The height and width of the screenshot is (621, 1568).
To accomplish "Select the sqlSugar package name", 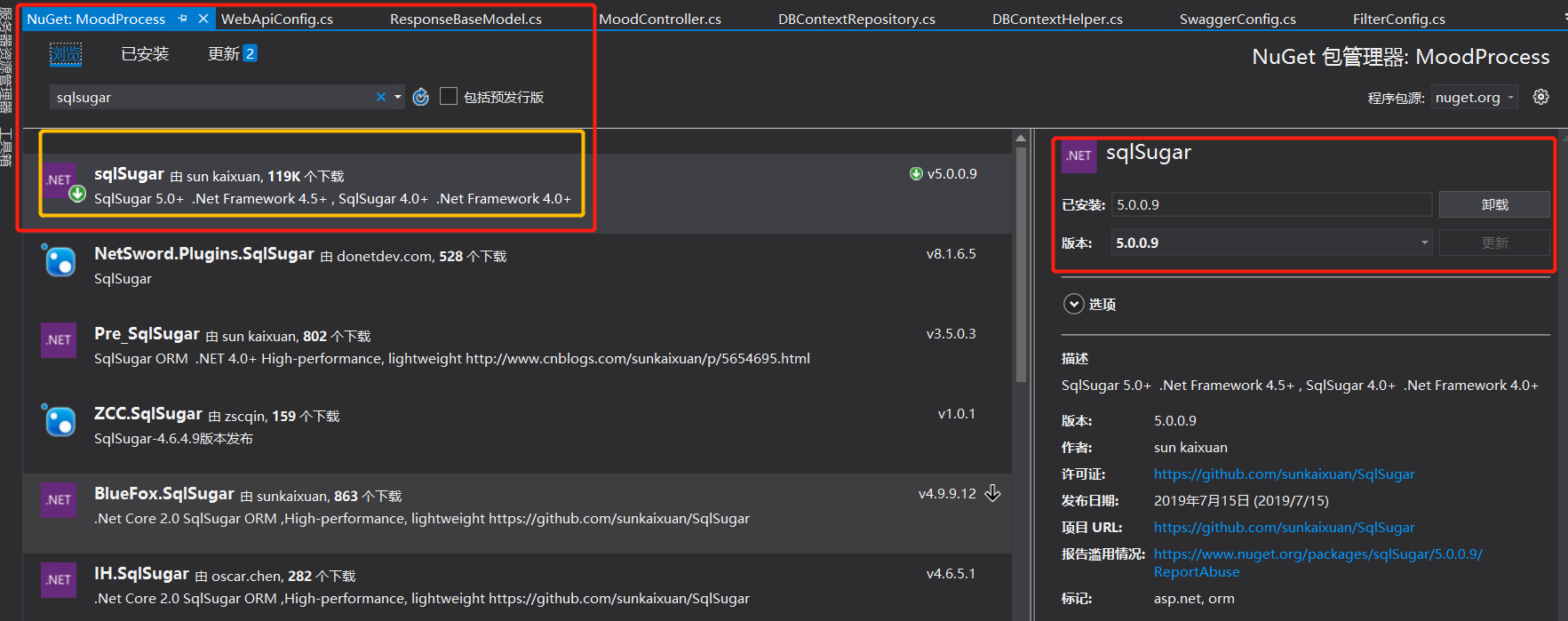I will coord(129,174).
